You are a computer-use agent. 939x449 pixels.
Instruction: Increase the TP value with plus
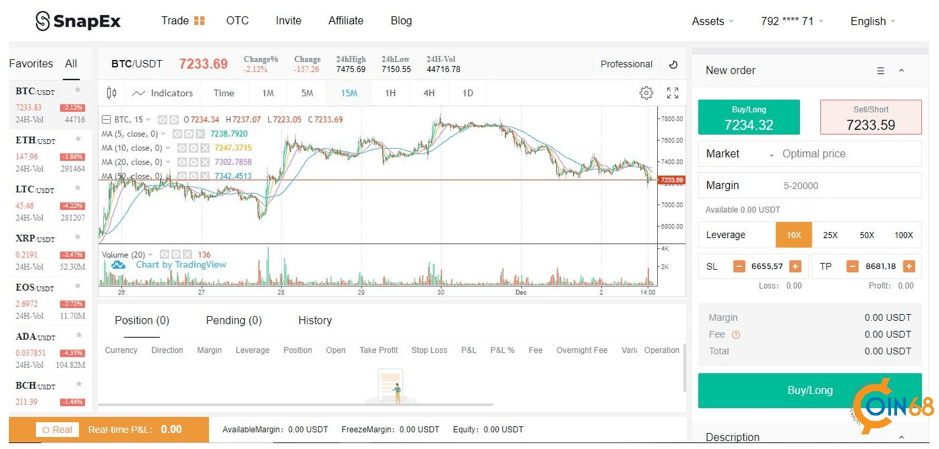pyautogui.click(x=909, y=266)
